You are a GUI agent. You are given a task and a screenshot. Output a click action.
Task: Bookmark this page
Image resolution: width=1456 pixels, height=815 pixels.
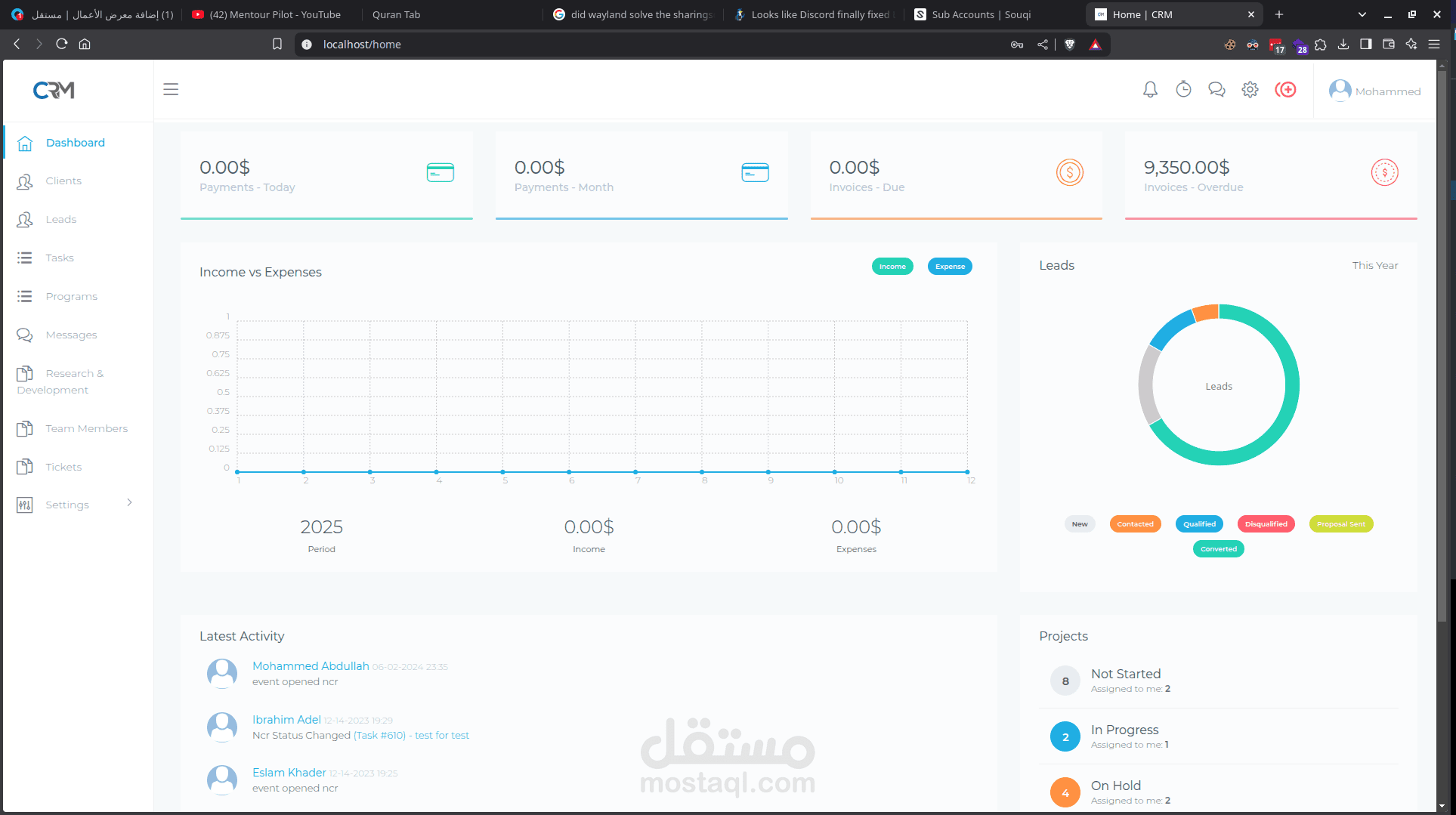point(277,44)
